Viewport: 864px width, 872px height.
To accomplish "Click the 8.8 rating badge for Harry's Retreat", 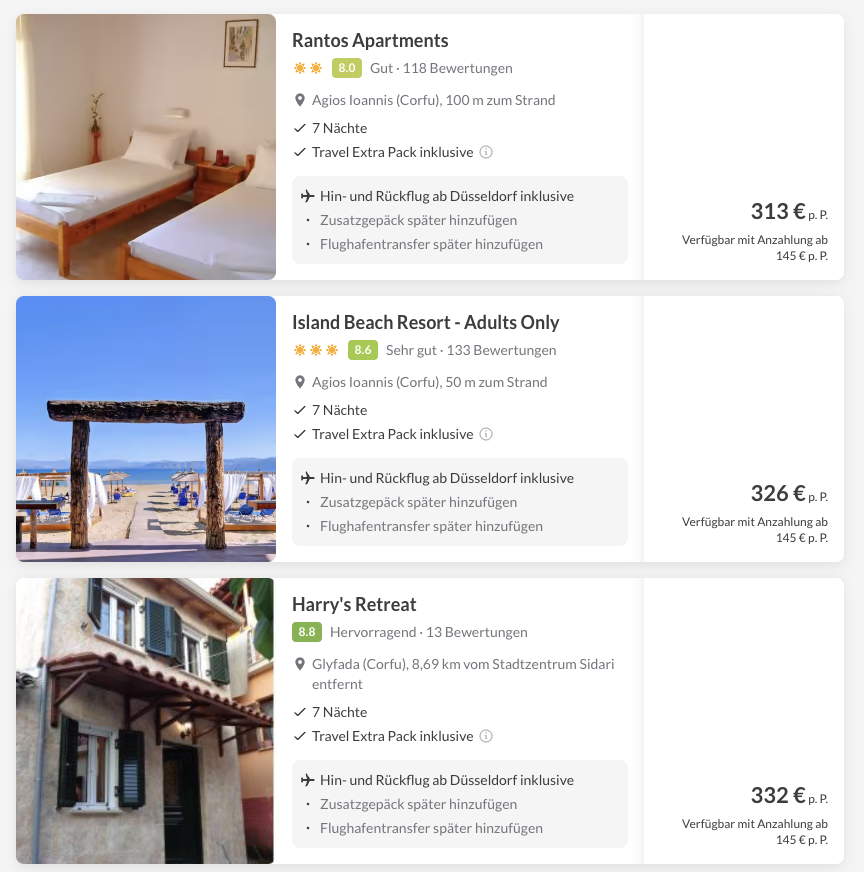I will tap(306, 632).
